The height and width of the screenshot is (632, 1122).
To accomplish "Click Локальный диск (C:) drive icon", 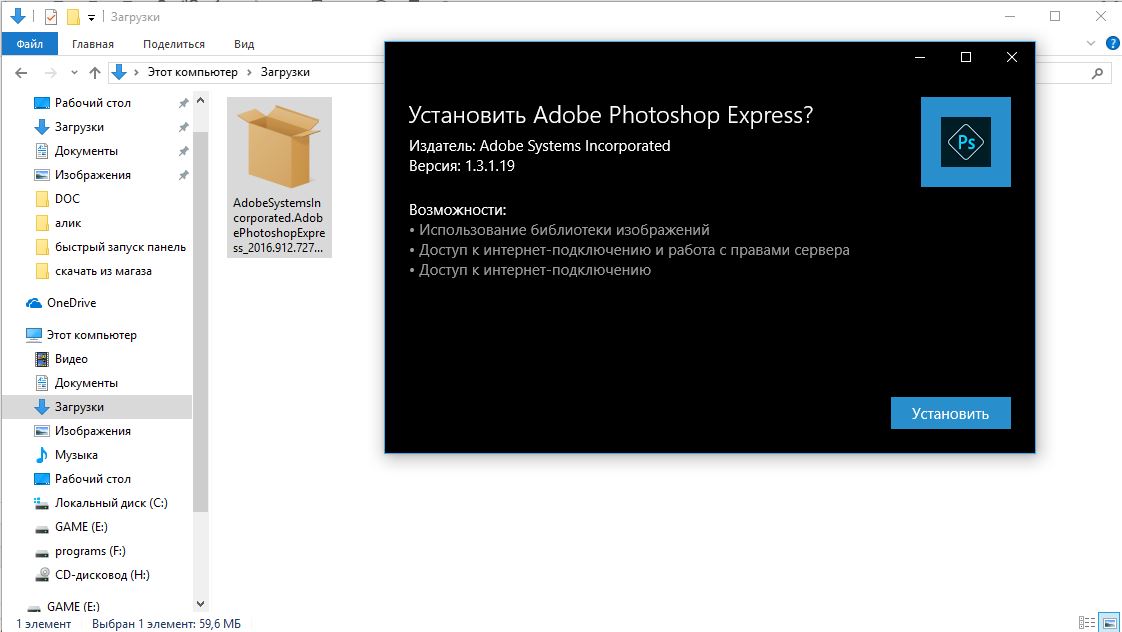I will point(42,503).
